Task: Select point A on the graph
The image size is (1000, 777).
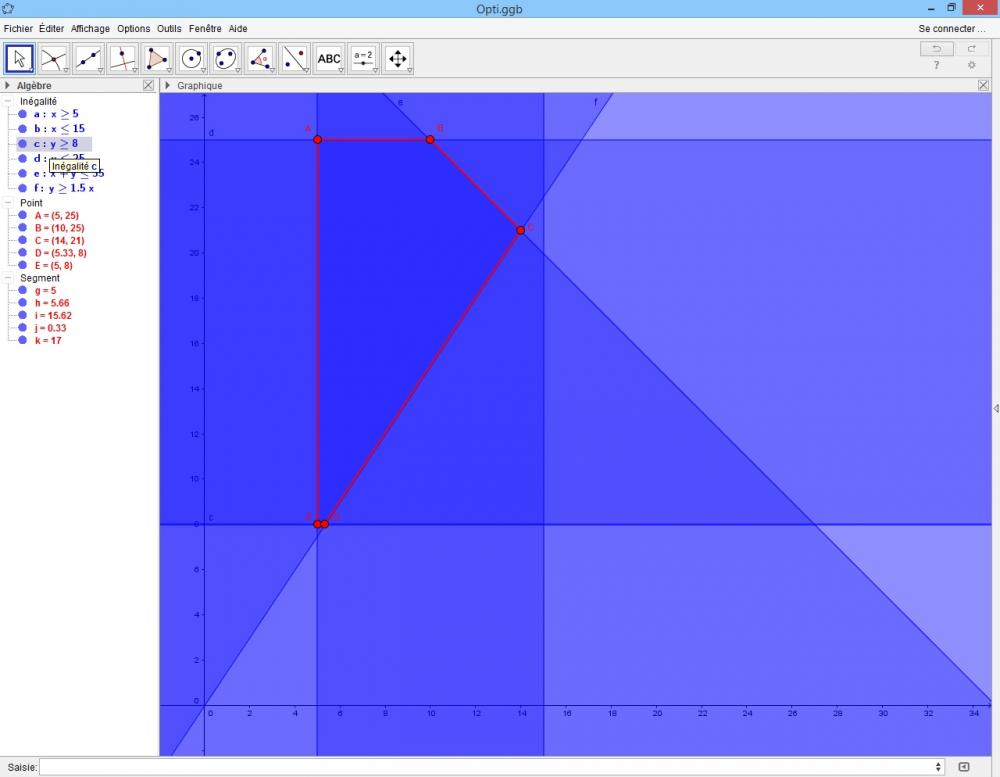Action: 318,140
